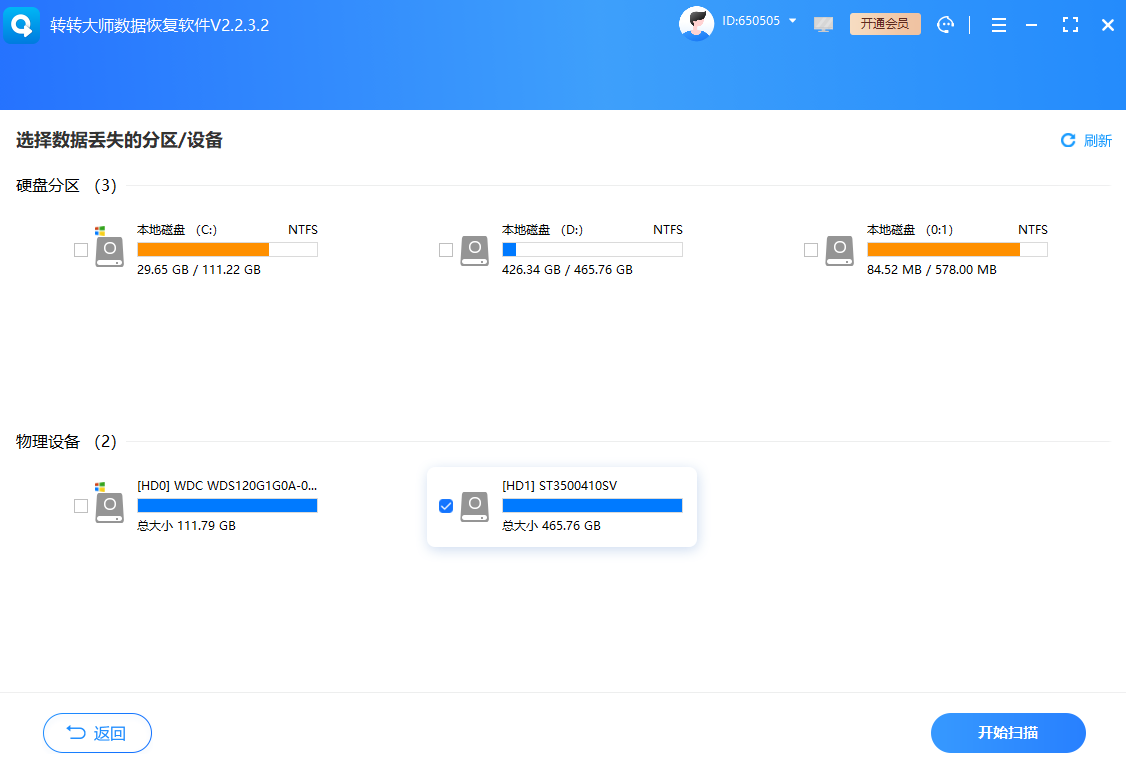This screenshot has height=769, width=1126.
Task: Open the user avatar profile
Action: point(695,22)
